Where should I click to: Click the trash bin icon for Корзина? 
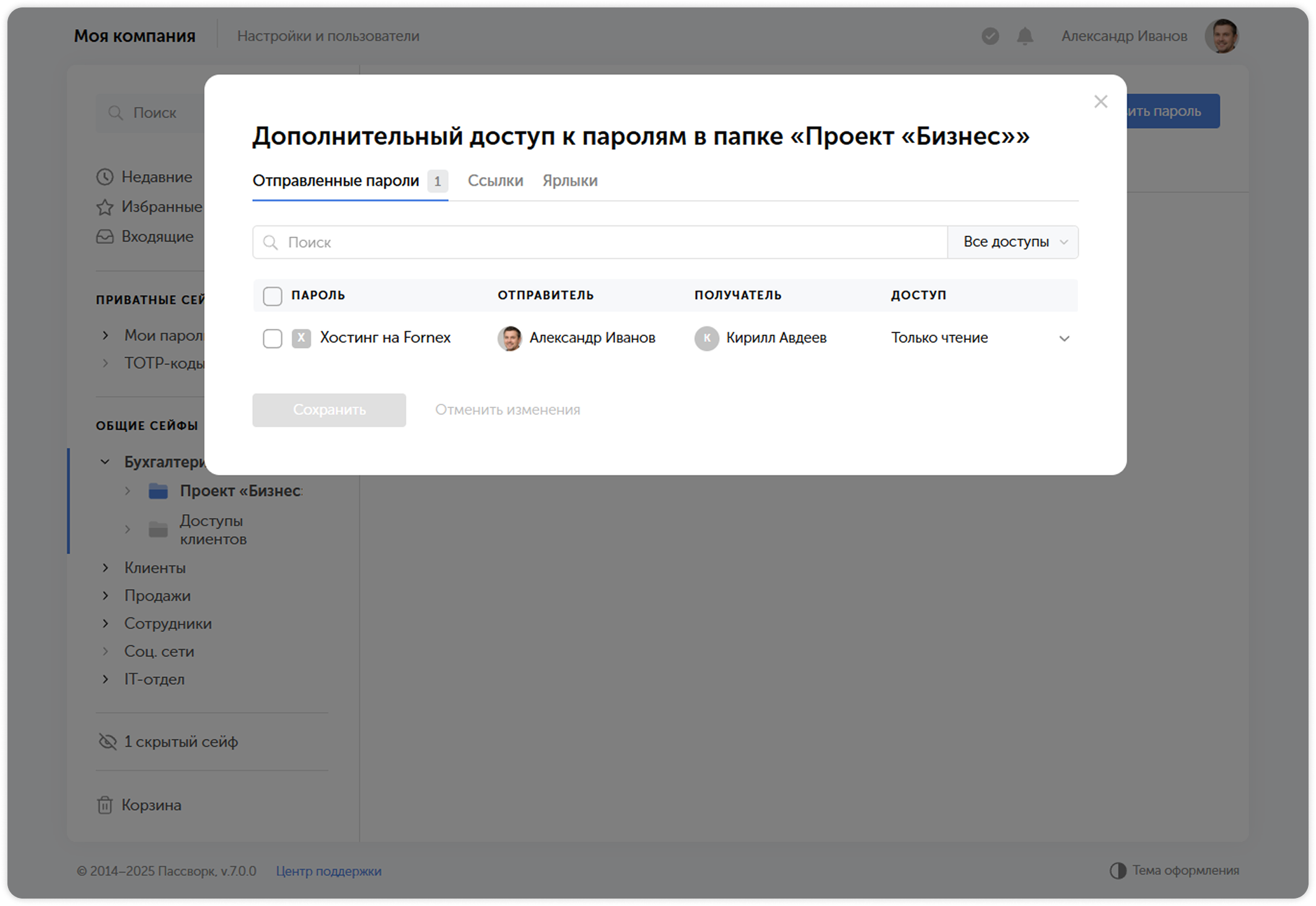(x=105, y=805)
